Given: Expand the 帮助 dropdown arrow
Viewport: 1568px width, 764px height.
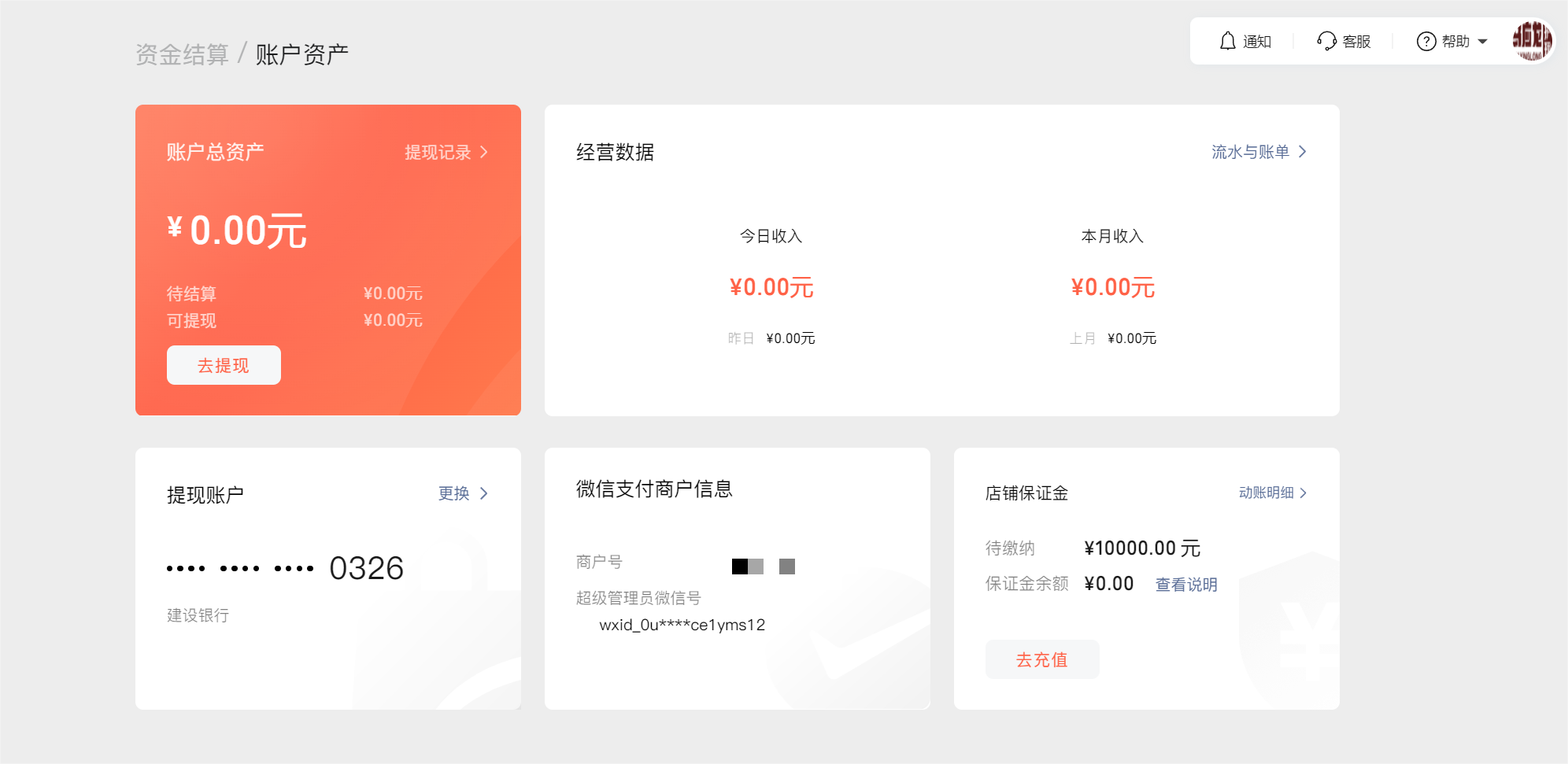Looking at the screenshot, I should [x=1483, y=42].
